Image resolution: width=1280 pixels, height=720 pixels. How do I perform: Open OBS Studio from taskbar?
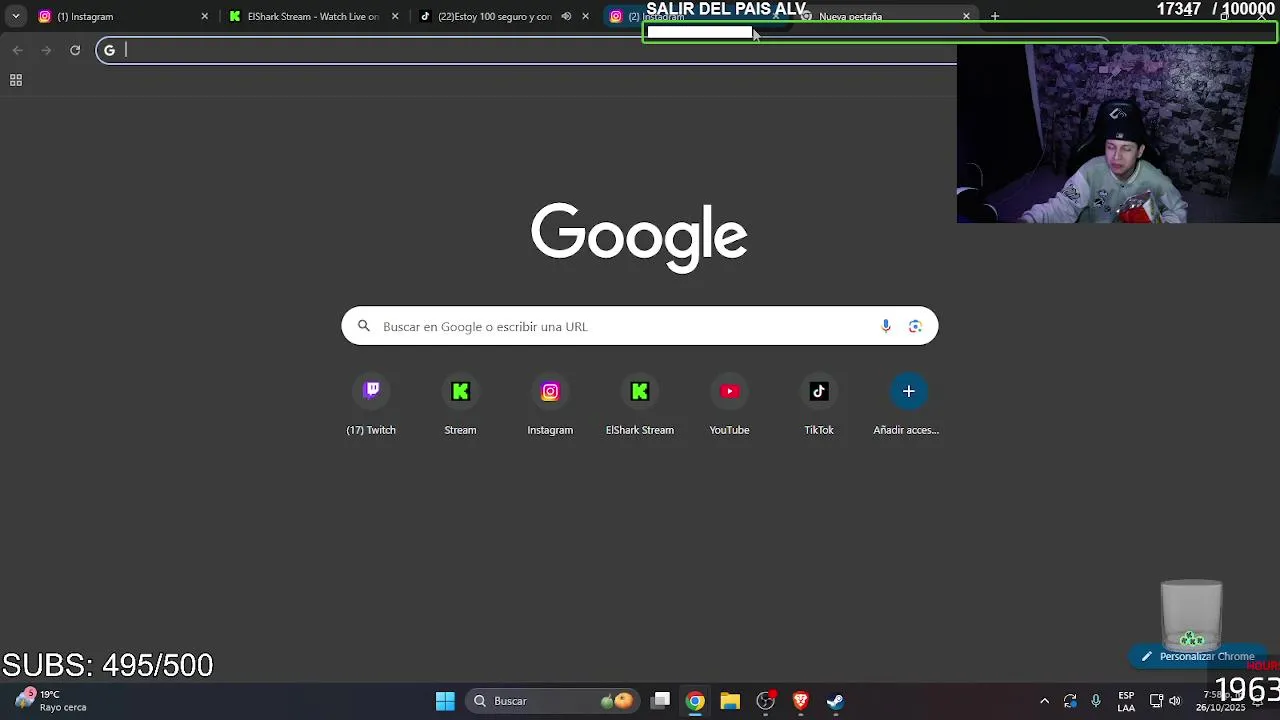point(765,701)
